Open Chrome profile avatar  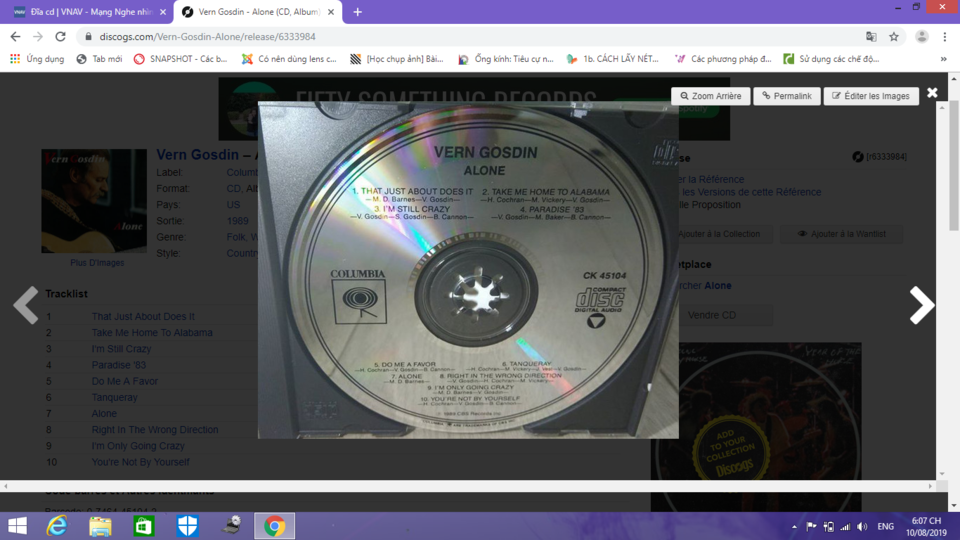coord(921,37)
